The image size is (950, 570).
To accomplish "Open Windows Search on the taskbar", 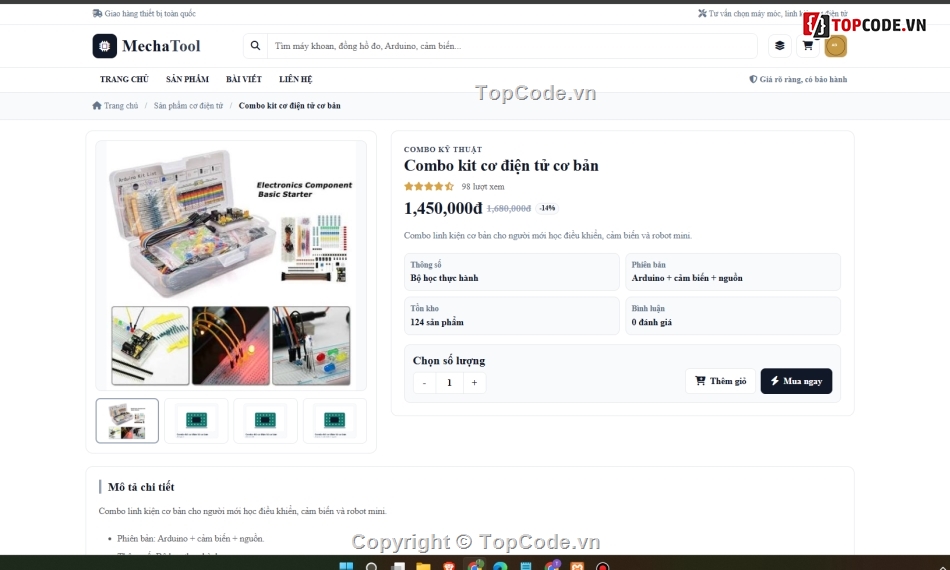I will pyautogui.click(x=371, y=566).
